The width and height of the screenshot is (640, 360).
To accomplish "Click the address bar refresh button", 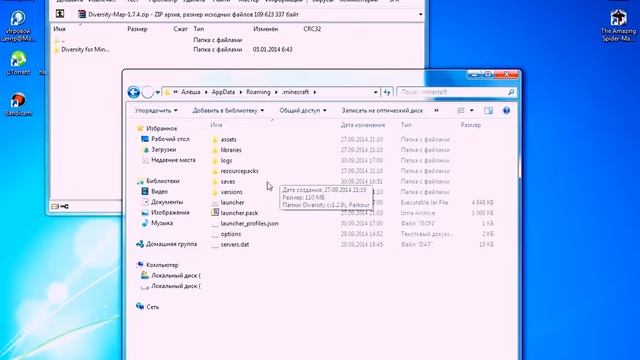I will pyautogui.click(x=387, y=92).
